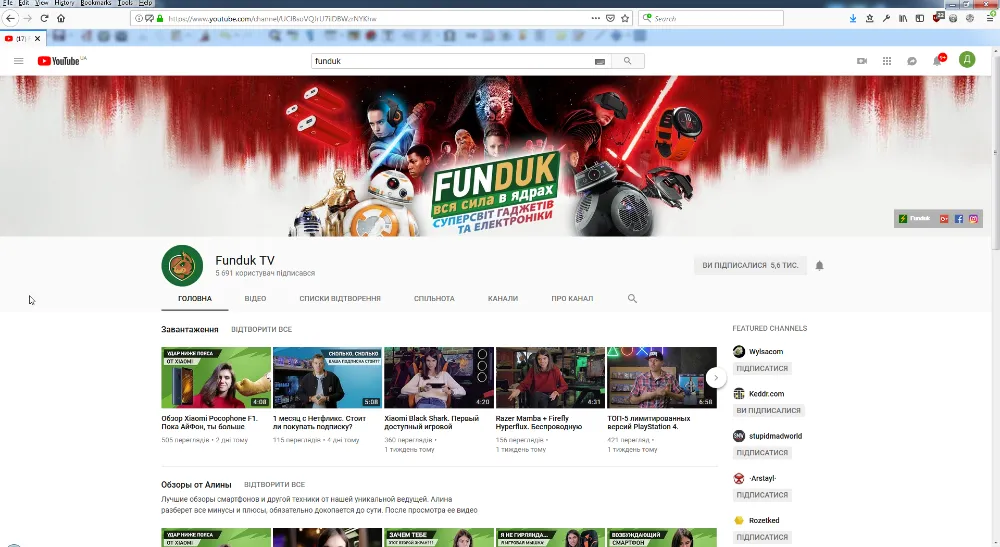
Task: Subscribe to Rozetked with ПІДПИСАТИСЯ
Action: pos(762,537)
